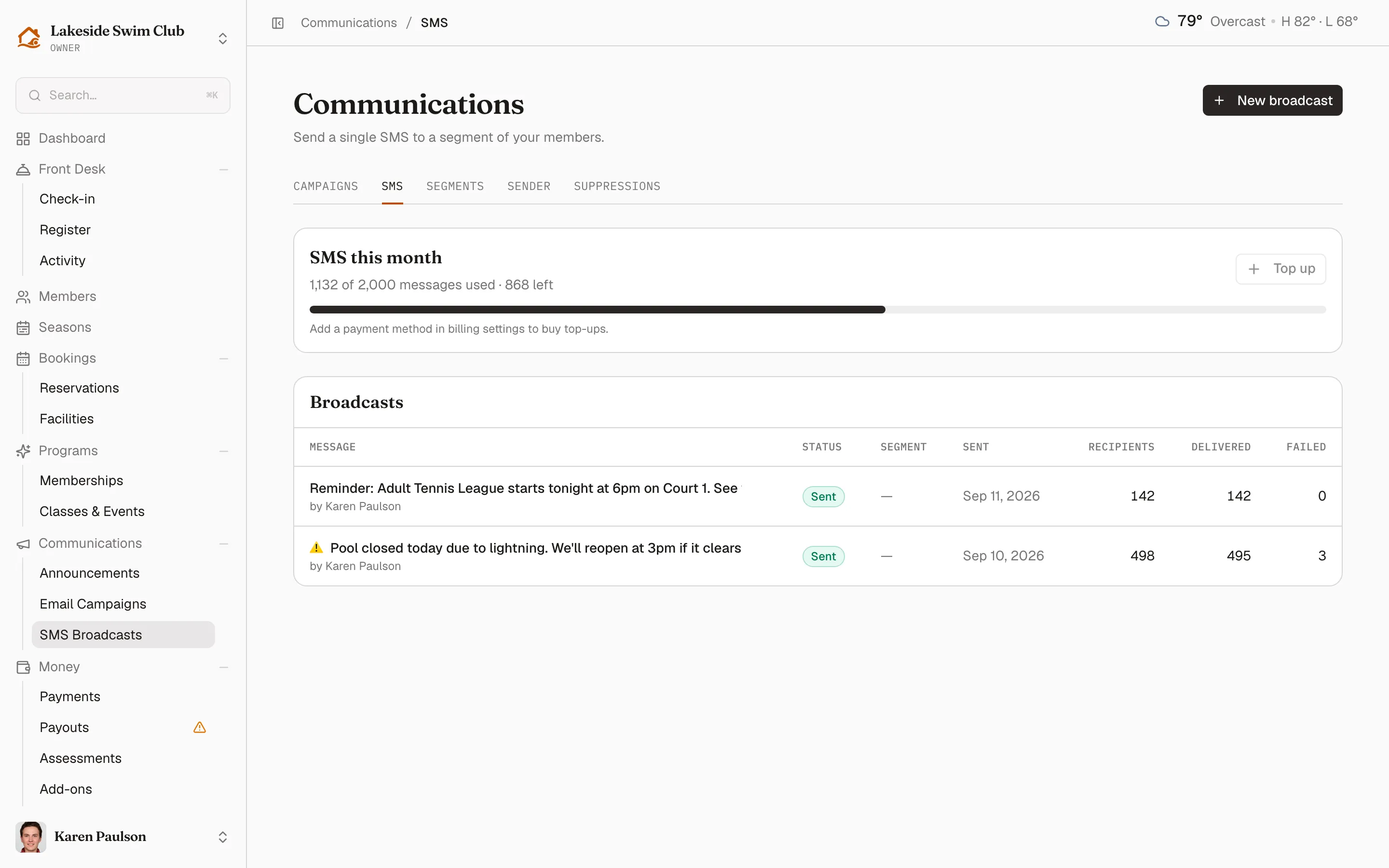The width and height of the screenshot is (1389, 868).
Task: Collapse the Communications sidebar section
Action: 224,543
